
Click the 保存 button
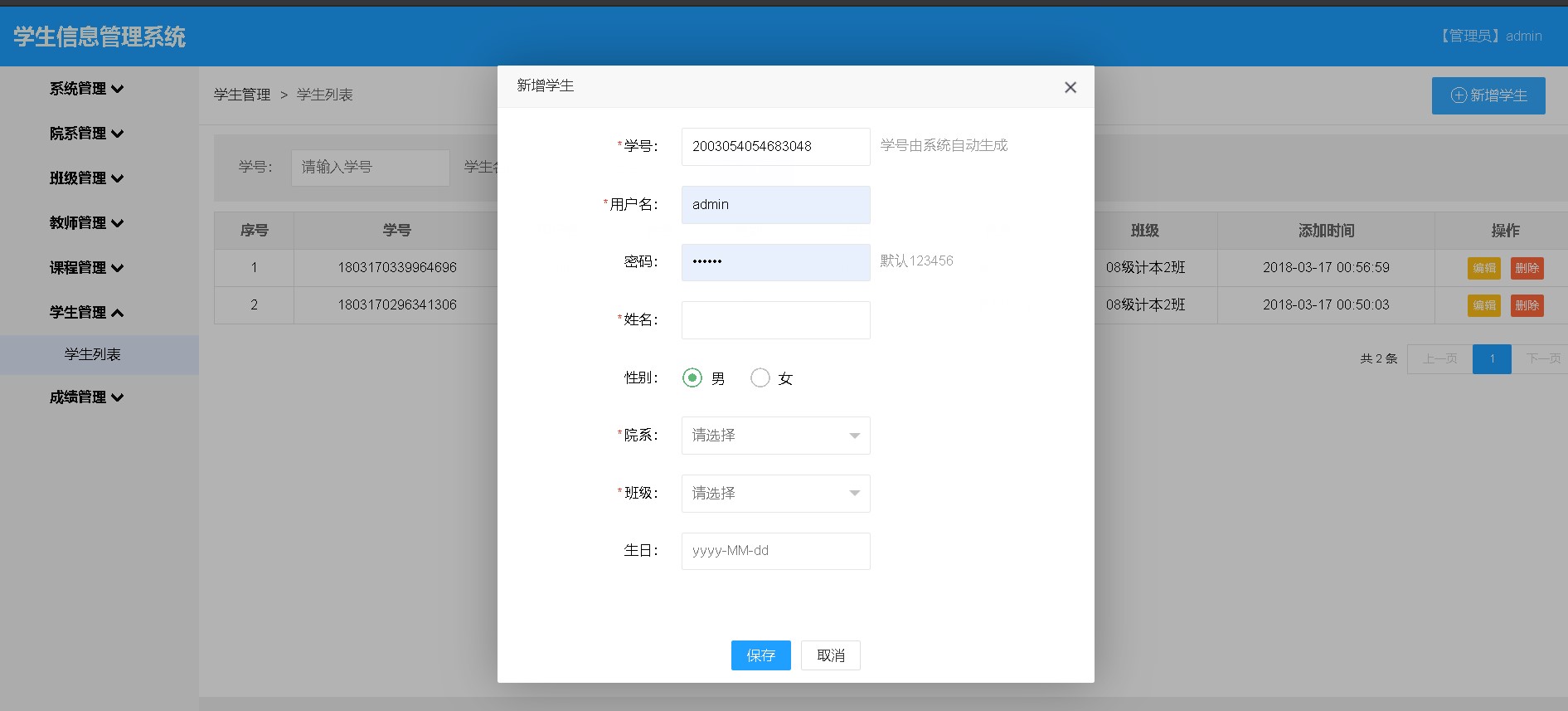[760, 655]
